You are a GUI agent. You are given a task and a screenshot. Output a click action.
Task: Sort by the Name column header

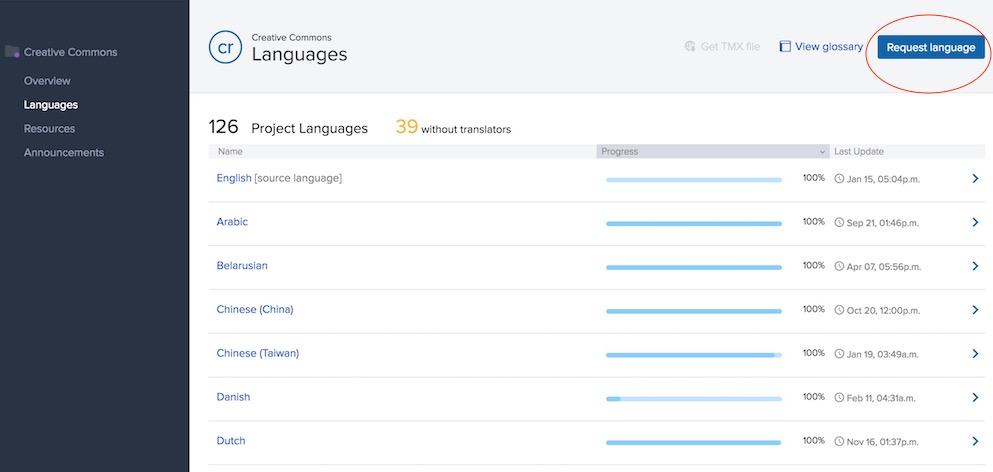(230, 152)
